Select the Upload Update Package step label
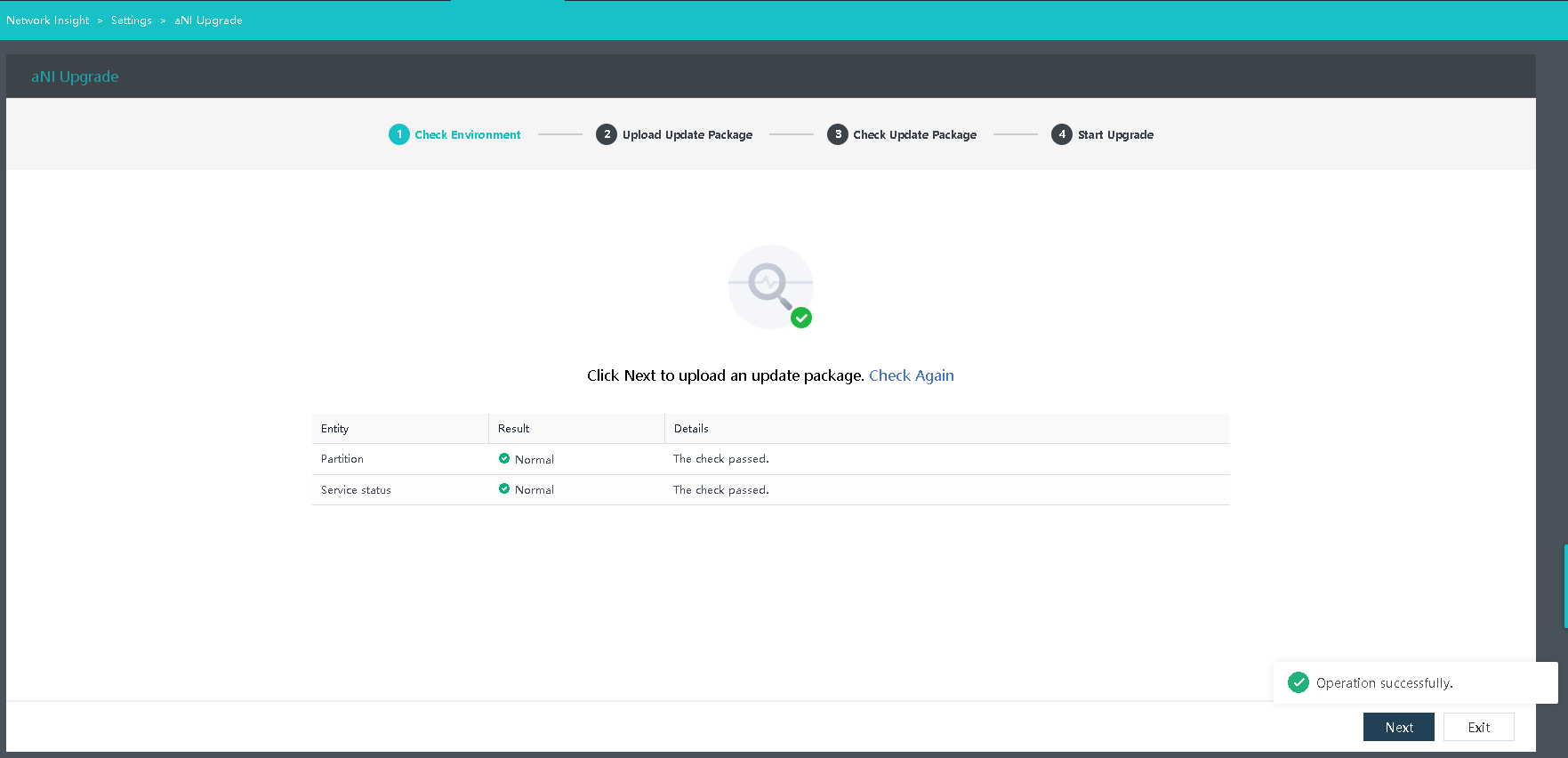Screen dimensions: 1568x758 click(687, 135)
